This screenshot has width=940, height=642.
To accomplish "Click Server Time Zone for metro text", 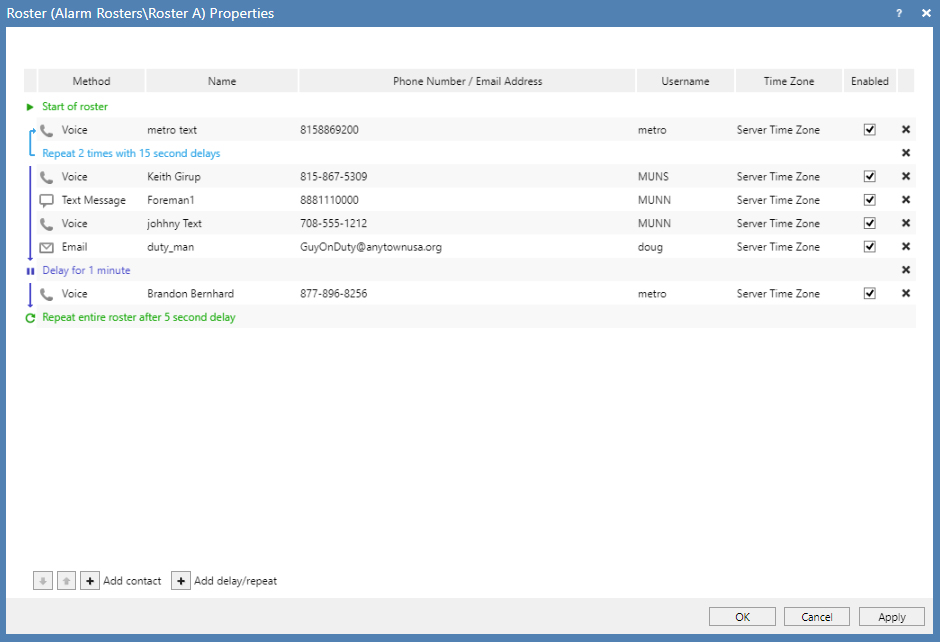I will (x=778, y=129).
